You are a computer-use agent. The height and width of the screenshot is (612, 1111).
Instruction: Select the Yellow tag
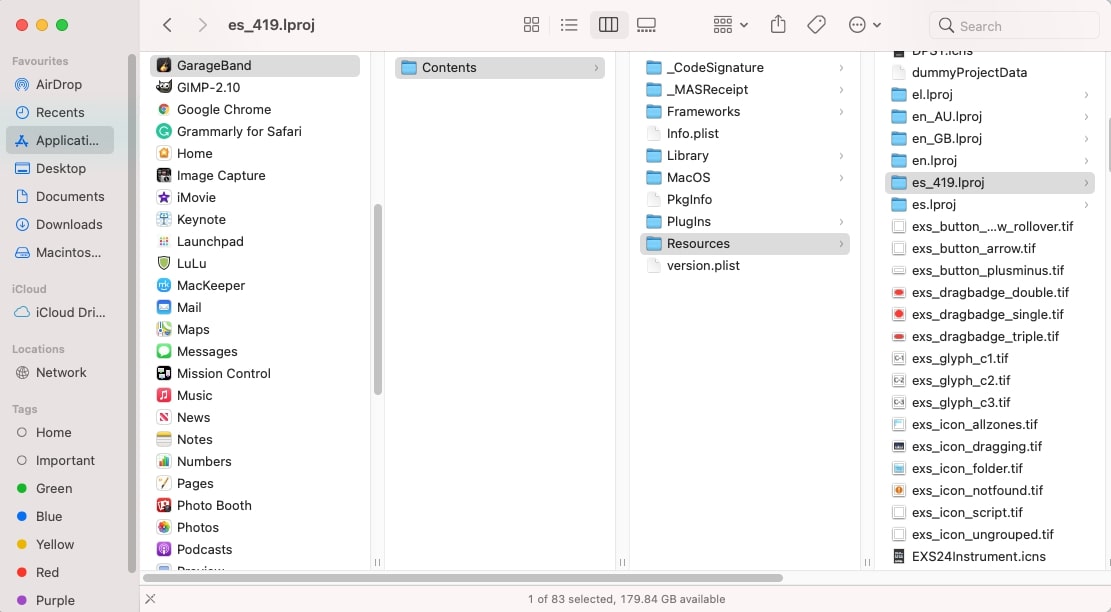[x=60, y=545]
